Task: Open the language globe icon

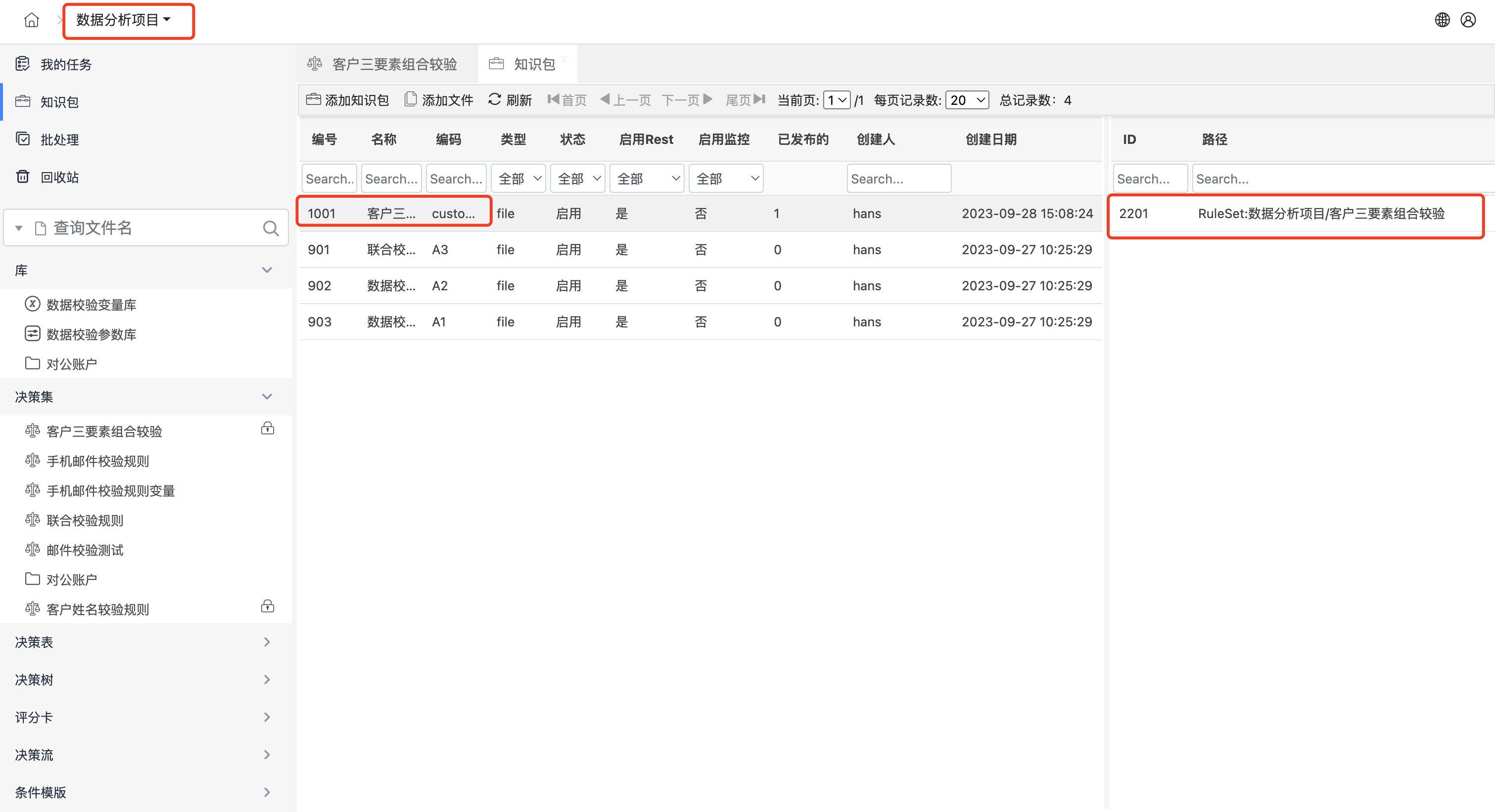Action: point(1442,20)
